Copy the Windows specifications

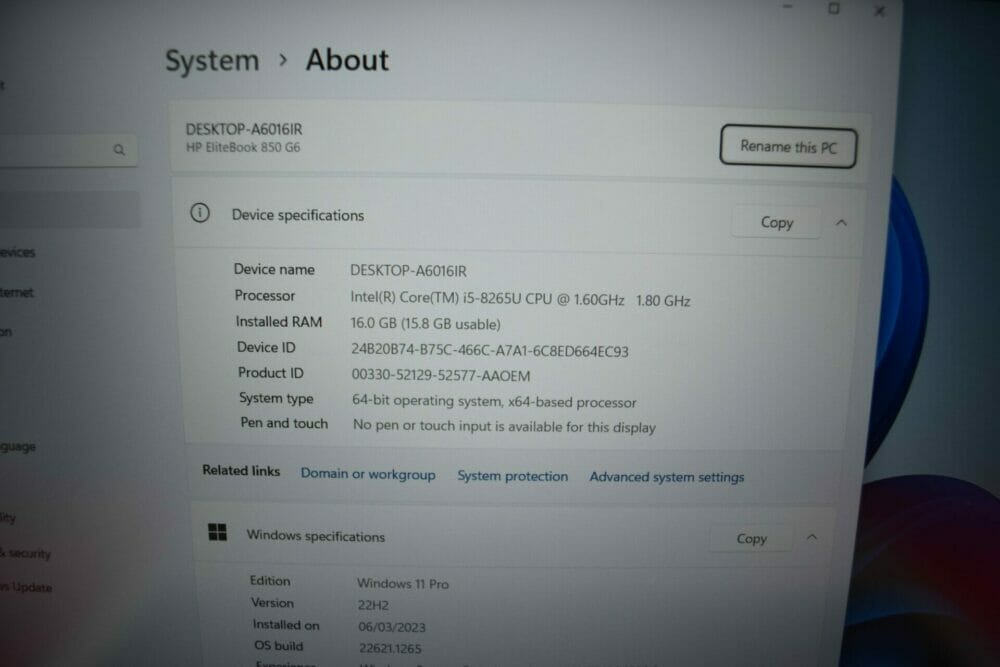pyautogui.click(x=751, y=539)
